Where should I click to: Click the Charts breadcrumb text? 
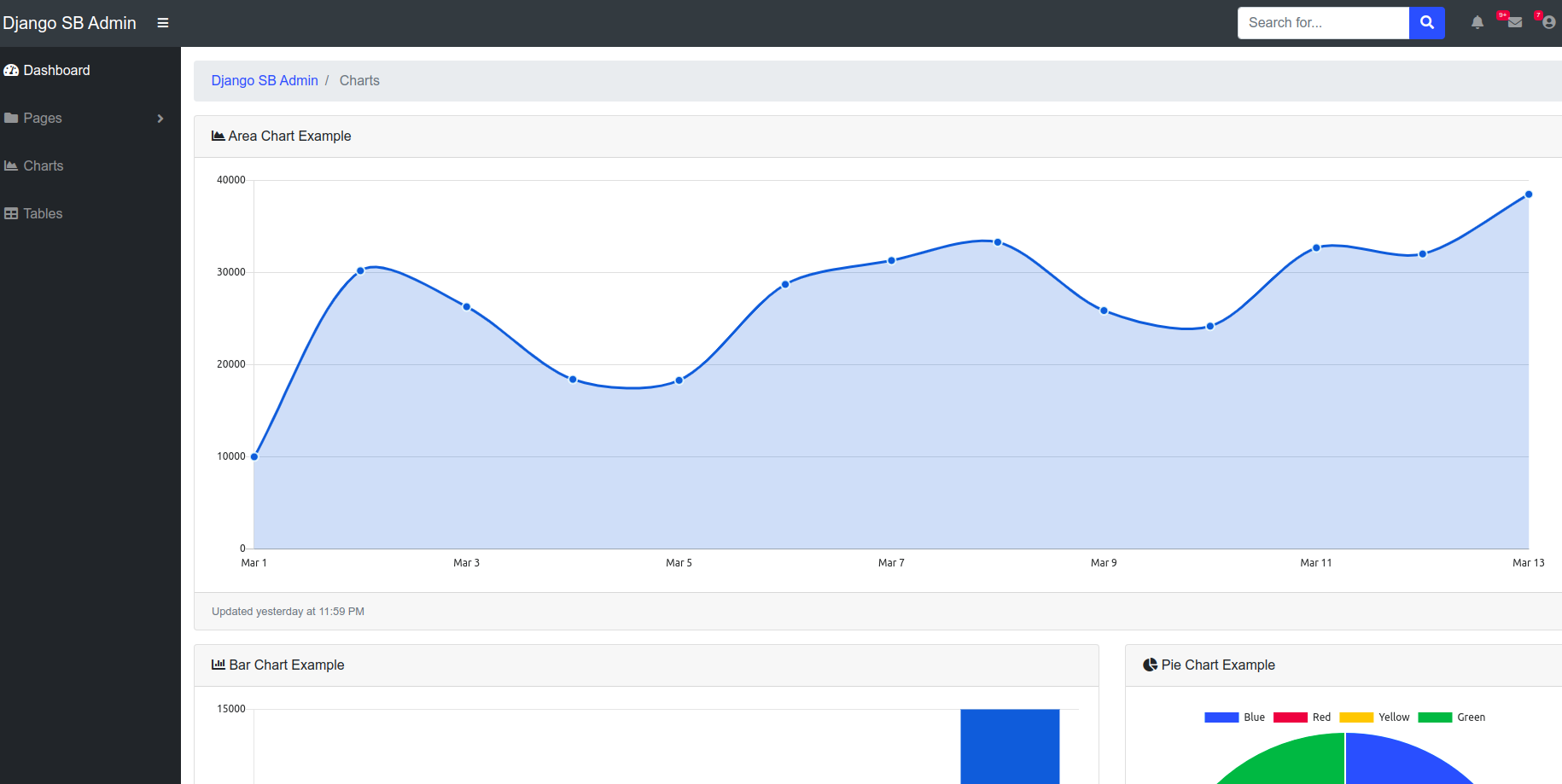[359, 80]
